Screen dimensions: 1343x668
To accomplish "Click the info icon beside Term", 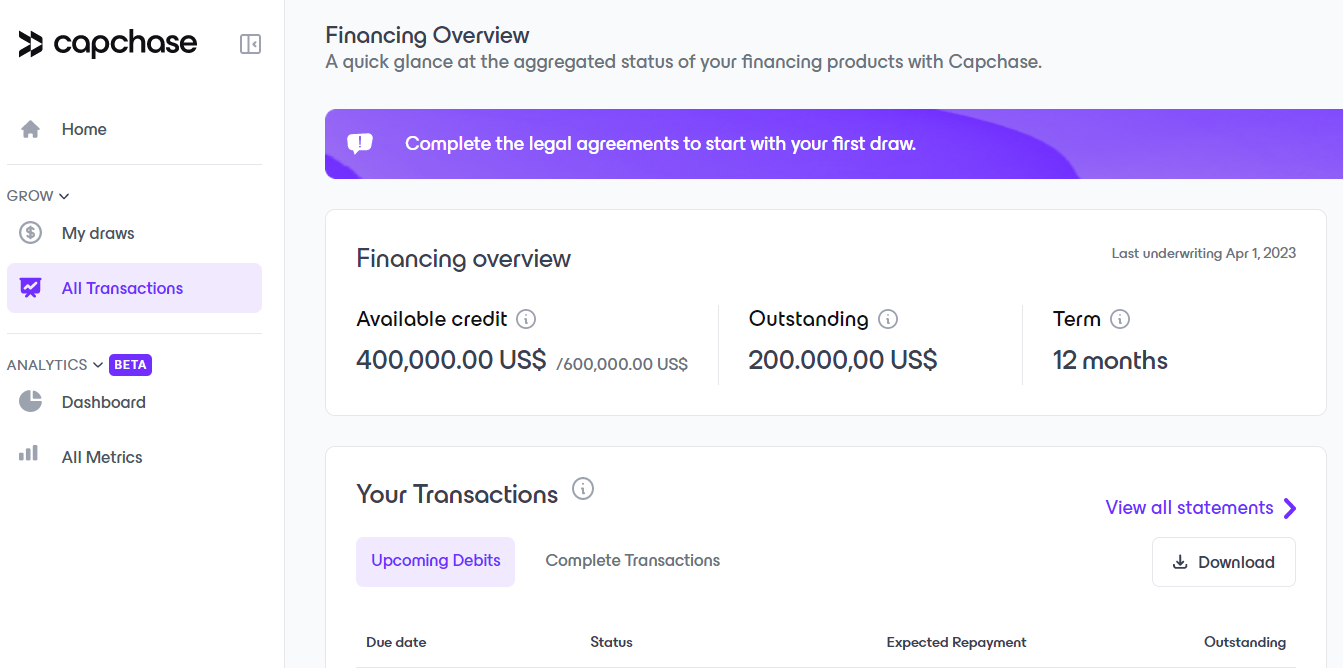I will click(1120, 320).
